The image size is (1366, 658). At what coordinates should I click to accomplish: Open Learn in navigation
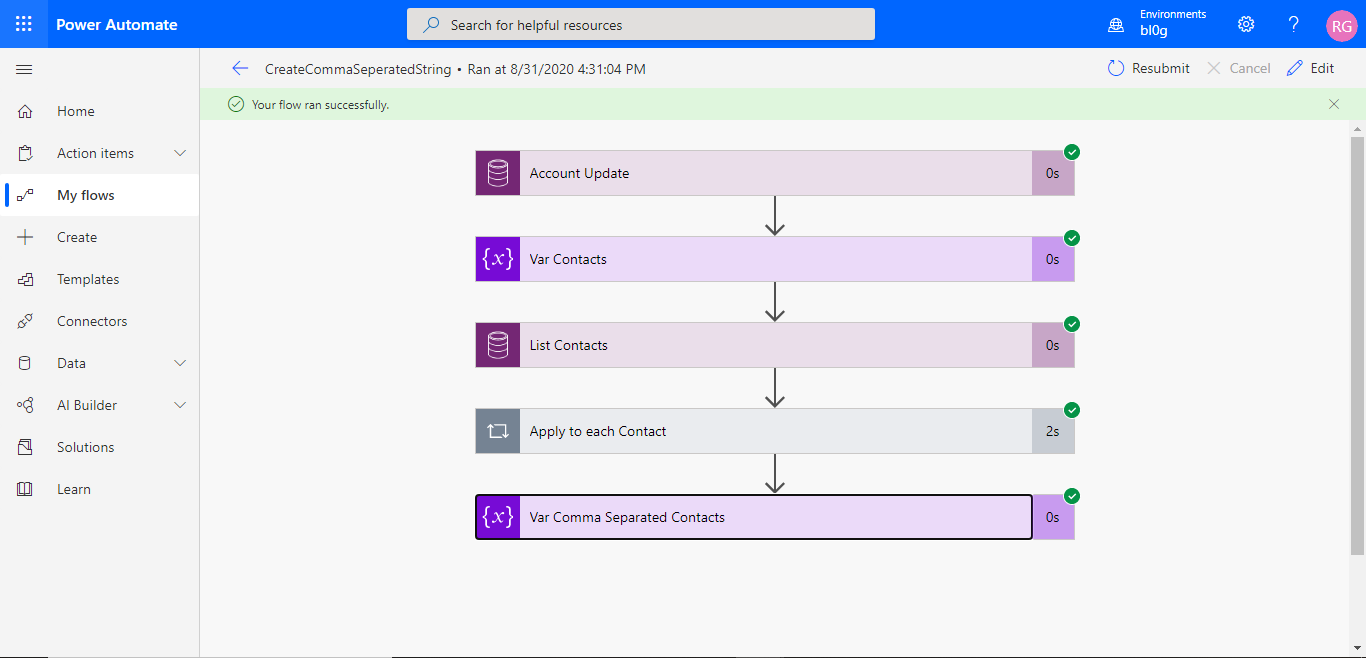(x=100, y=489)
